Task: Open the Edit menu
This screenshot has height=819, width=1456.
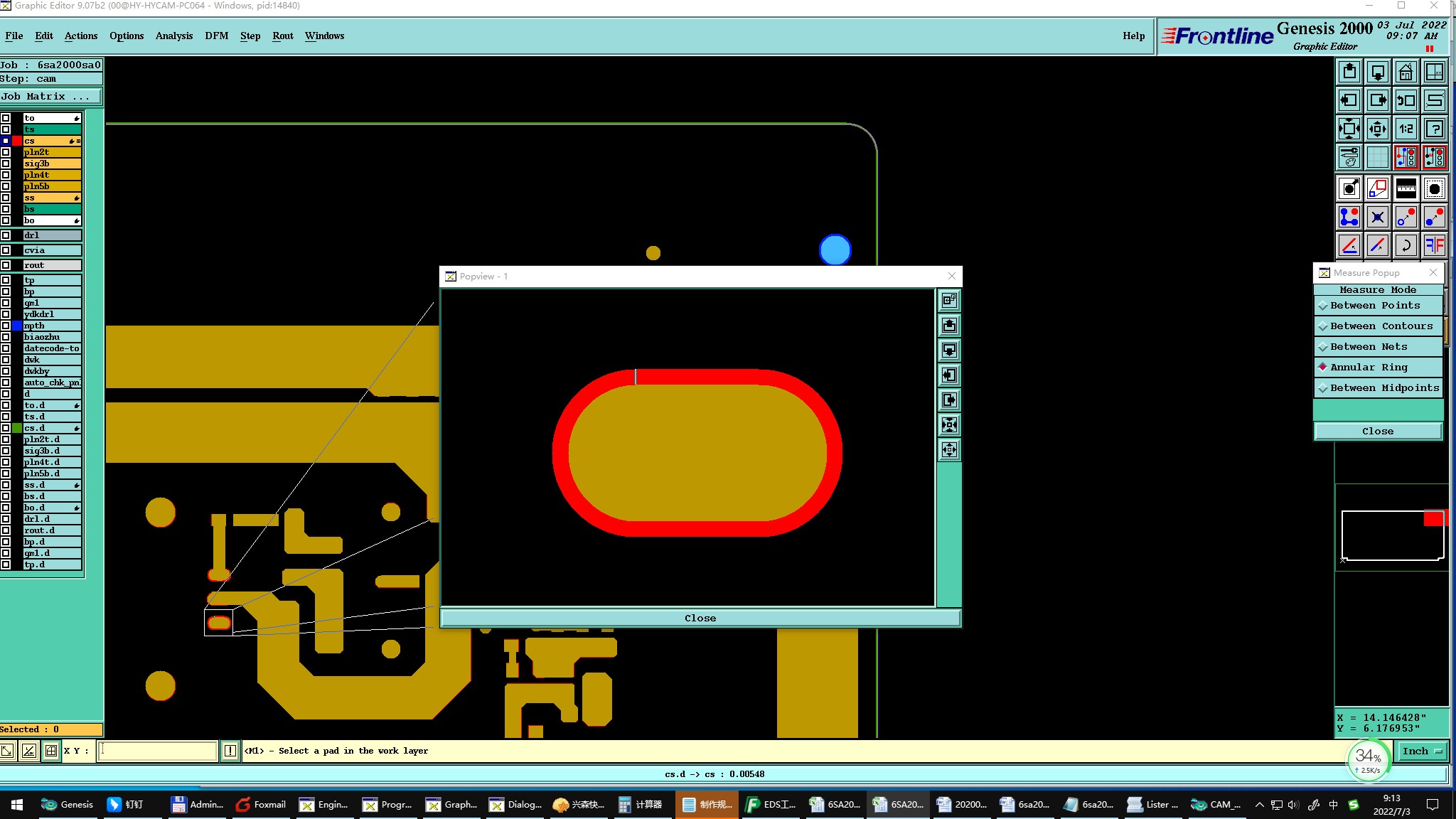Action: [44, 36]
